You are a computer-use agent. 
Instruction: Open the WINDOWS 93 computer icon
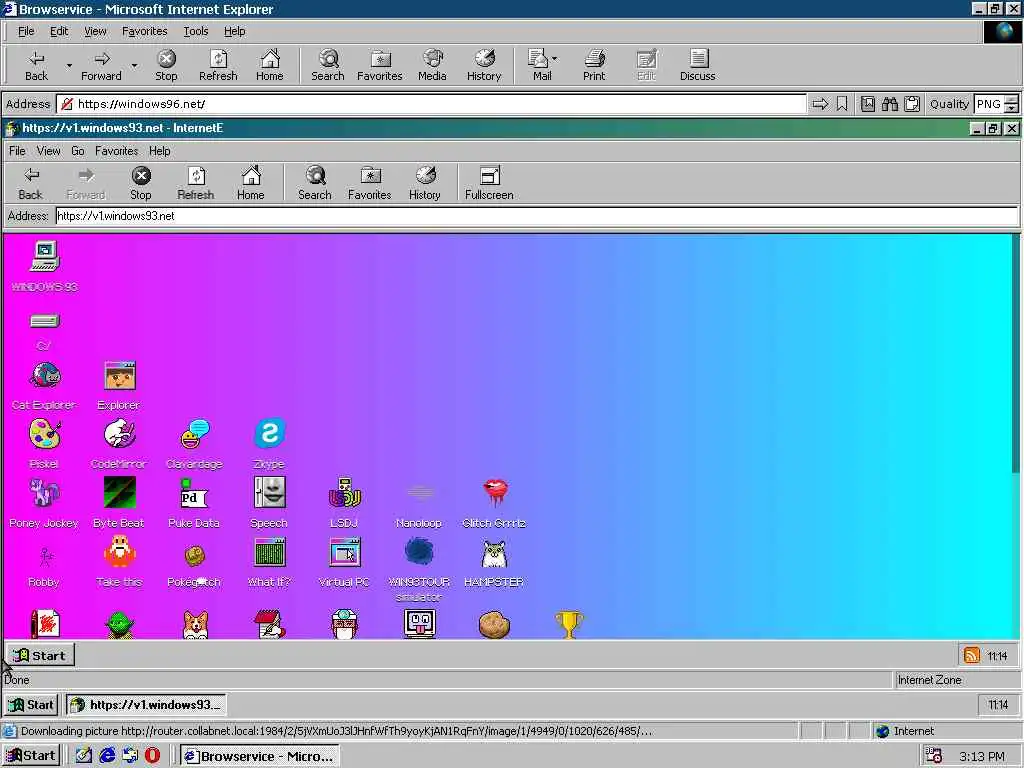pos(44,256)
